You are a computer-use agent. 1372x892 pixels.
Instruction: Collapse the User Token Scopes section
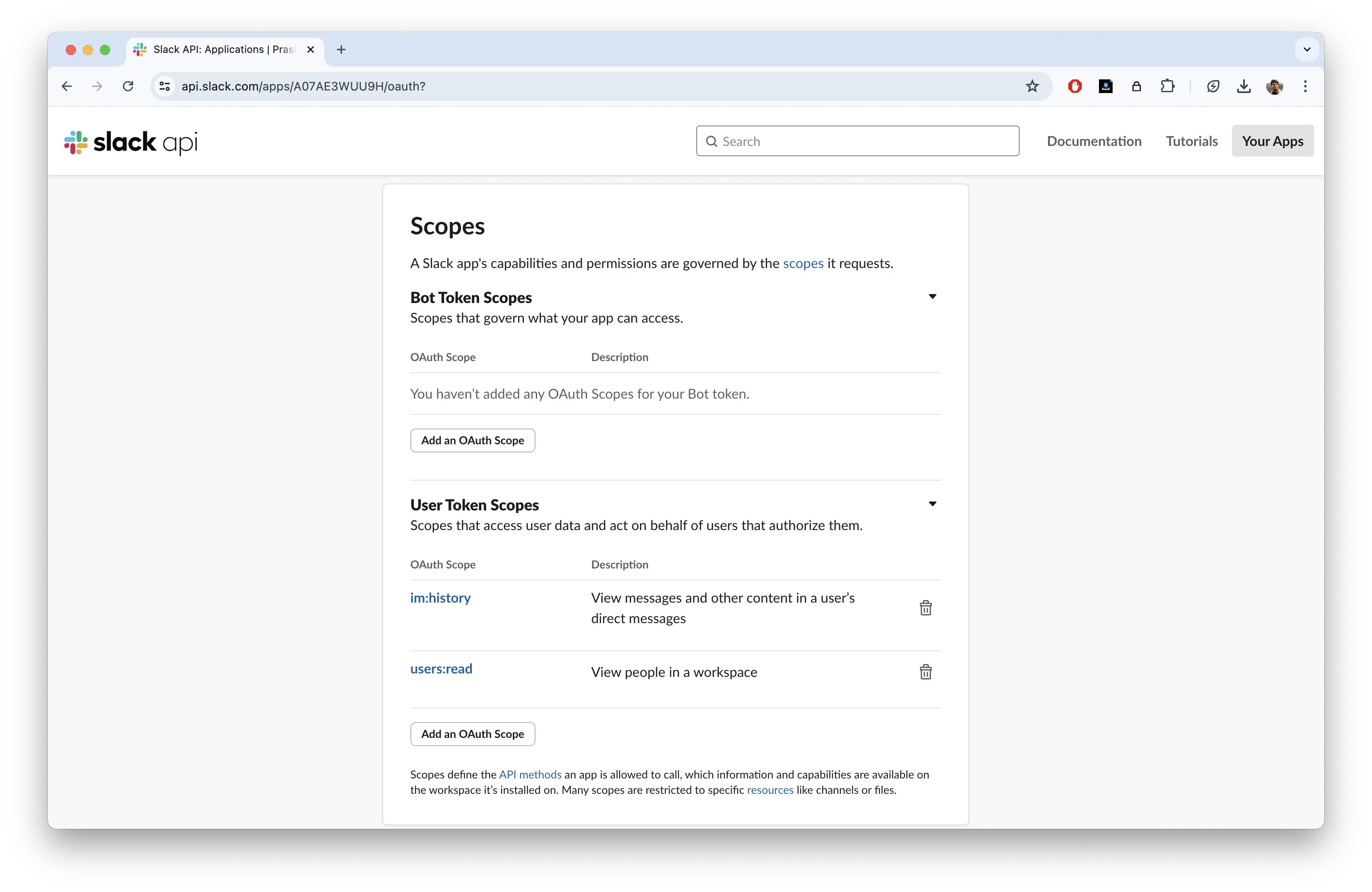(932, 504)
